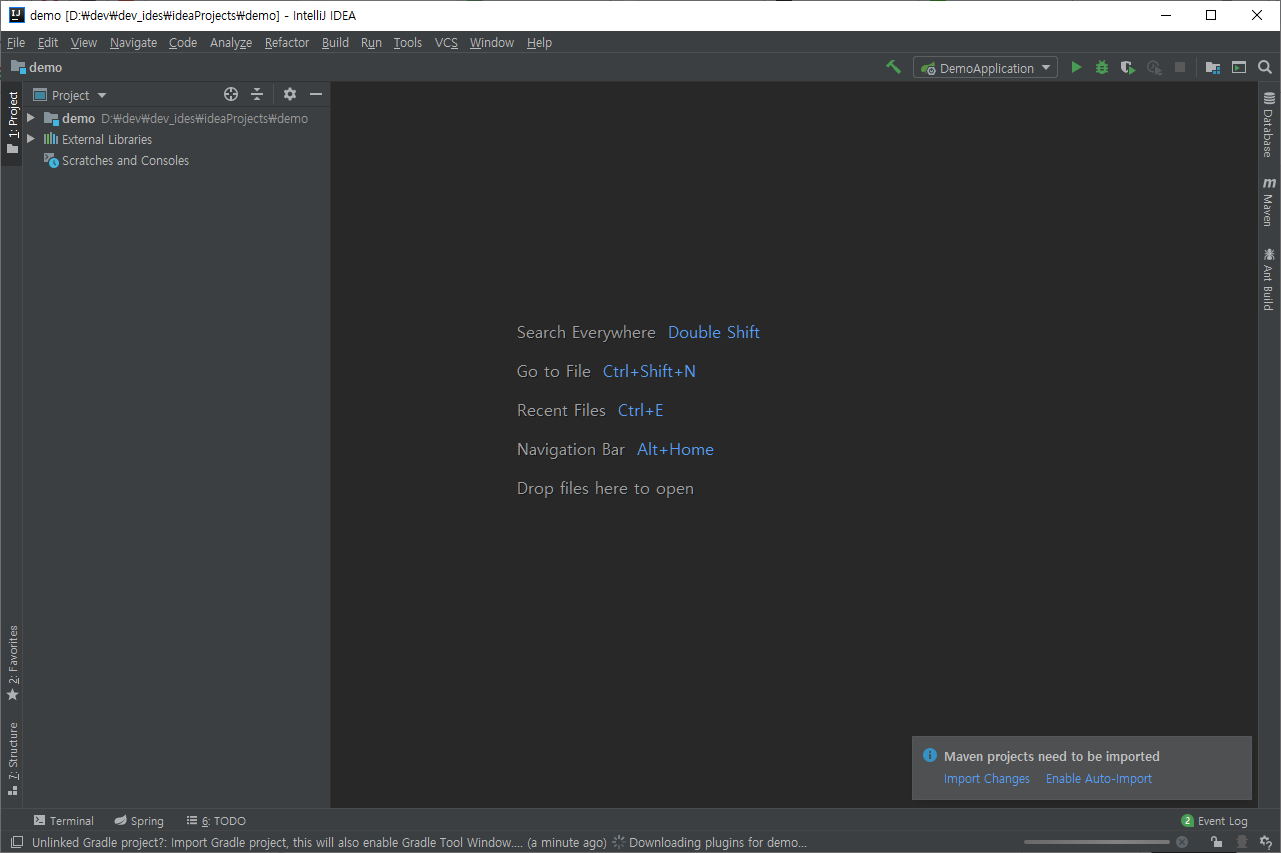Open the Ant Build tool window tab
The height and width of the screenshot is (853, 1281).
tap(1268, 279)
